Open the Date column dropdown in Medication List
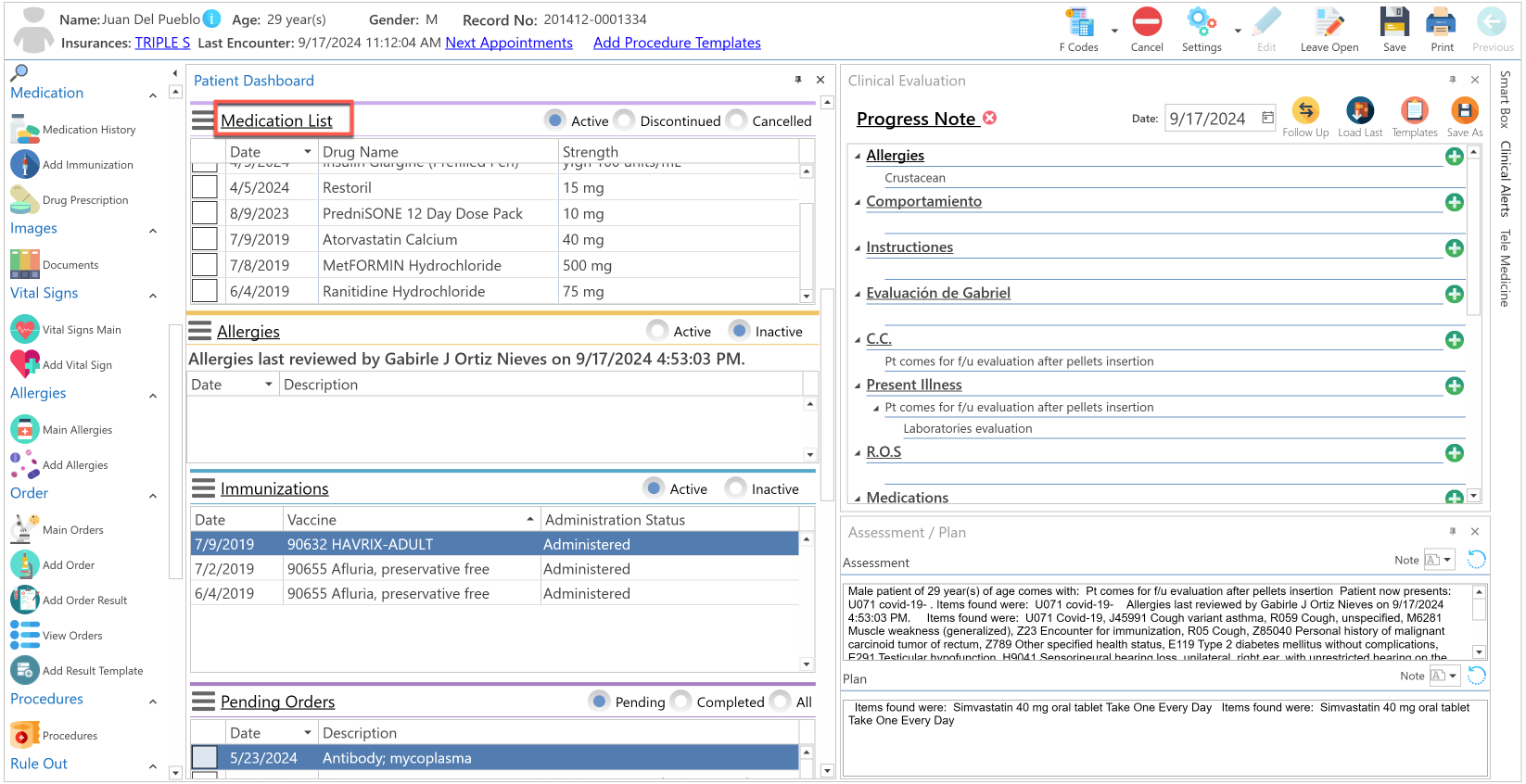Image resolution: width=1526 pixels, height=784 pixels. pyautogui.click(x=308, y=151)
